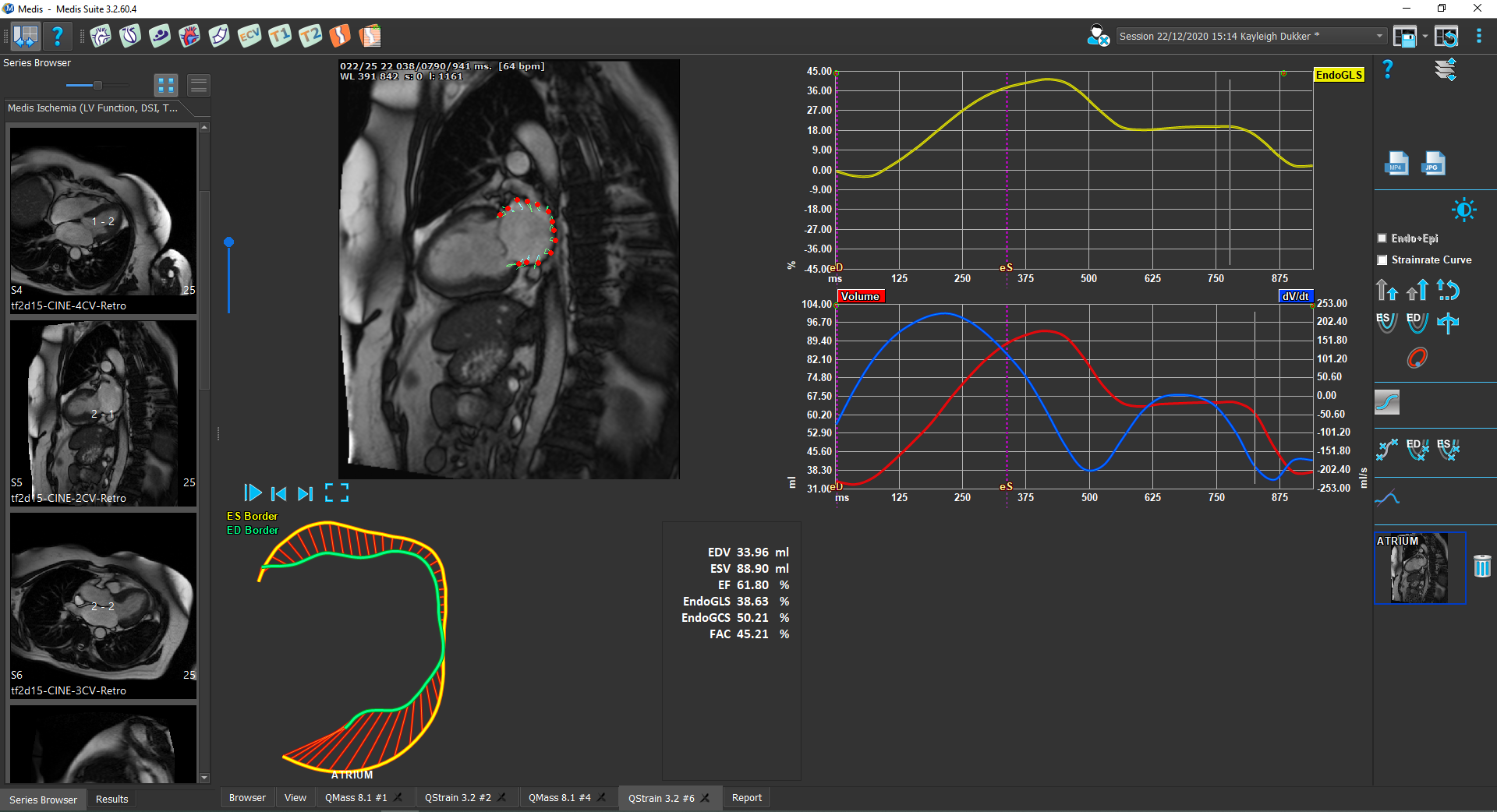The width and height of the screenshot is (1497, 812).
Task: Open the brightness and contrast adjustment tool
Action: [x=1464, y=210]
